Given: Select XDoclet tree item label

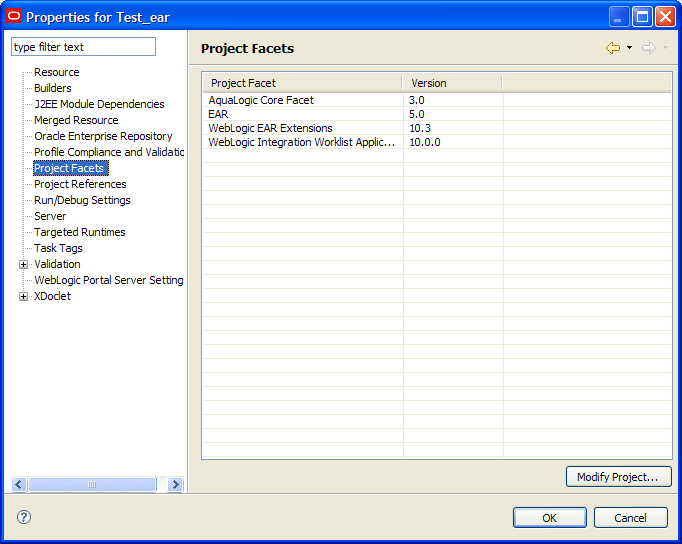Looking at the screenshot, I should 52,297.
